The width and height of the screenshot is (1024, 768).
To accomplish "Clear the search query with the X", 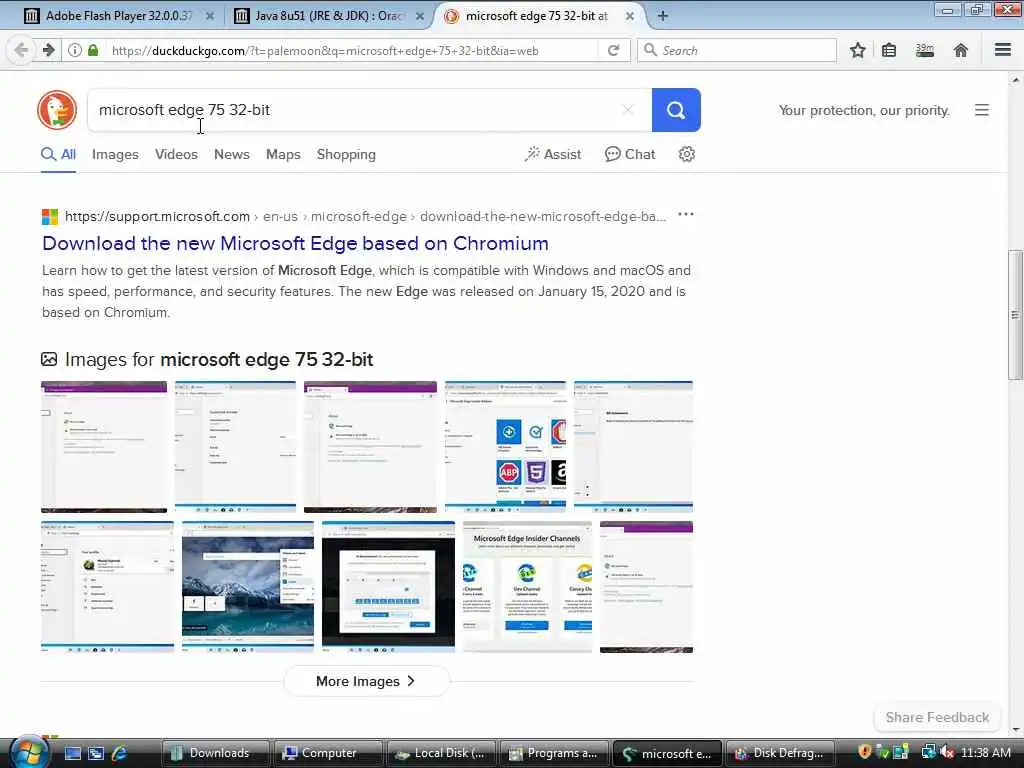I will tap(628, 110).
